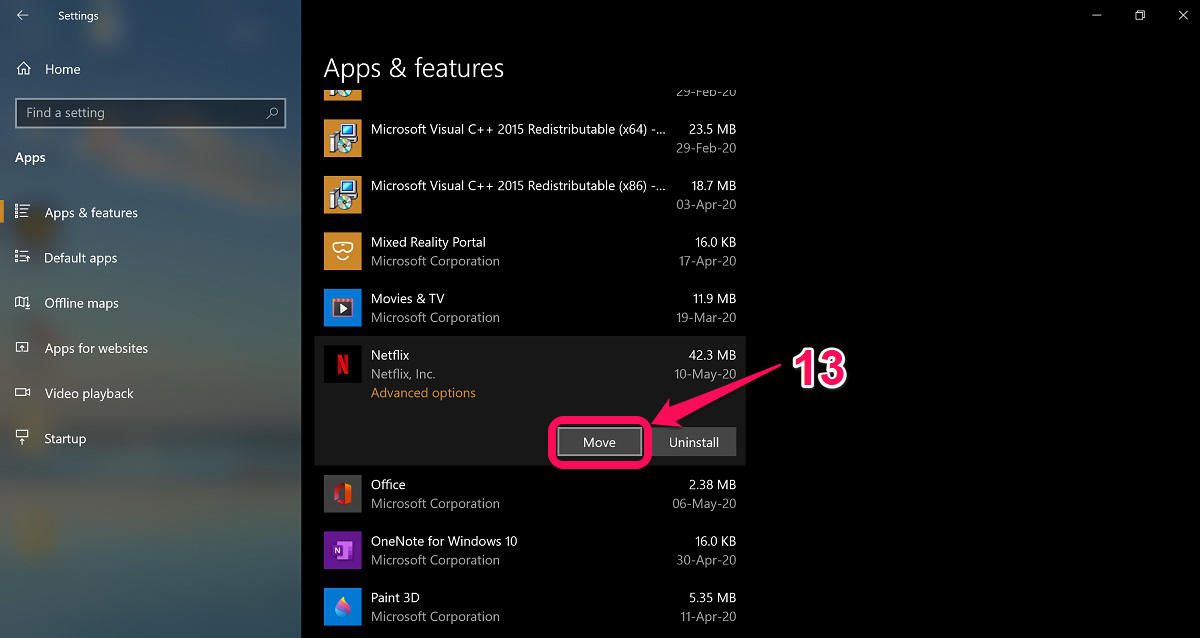Image resolution: width=1200 pixels, height=638 pixels.
Task: Click the search magnifier icon
Action: point(272,113)
